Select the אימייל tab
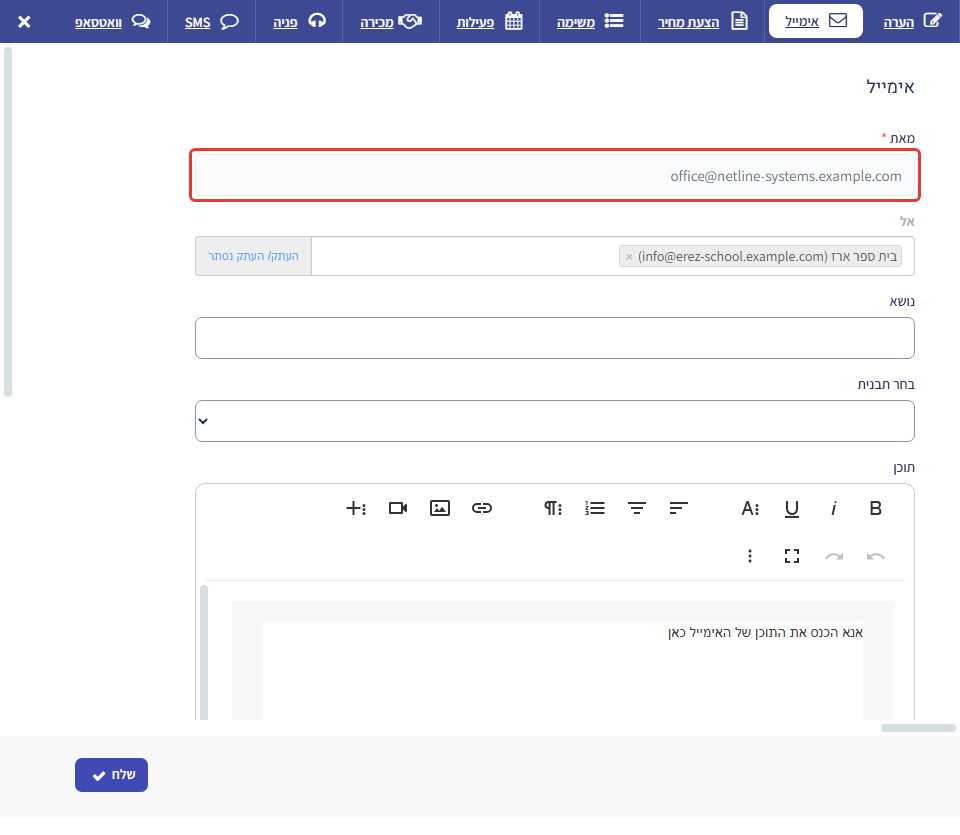Image resolution: width=960 pixels, height=835 pixels. [816, 21]
